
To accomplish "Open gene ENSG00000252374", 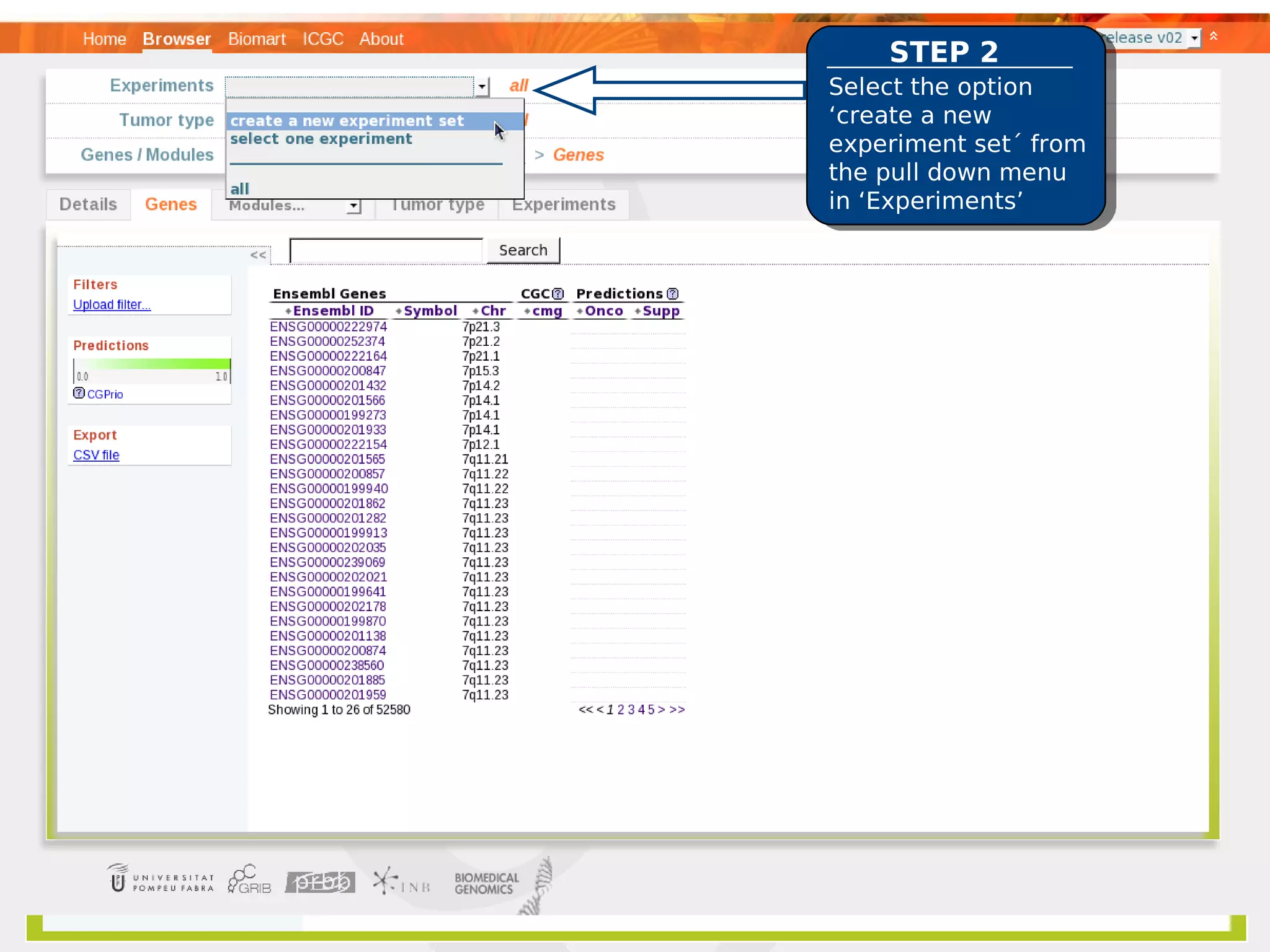I will tap(327, 342).
